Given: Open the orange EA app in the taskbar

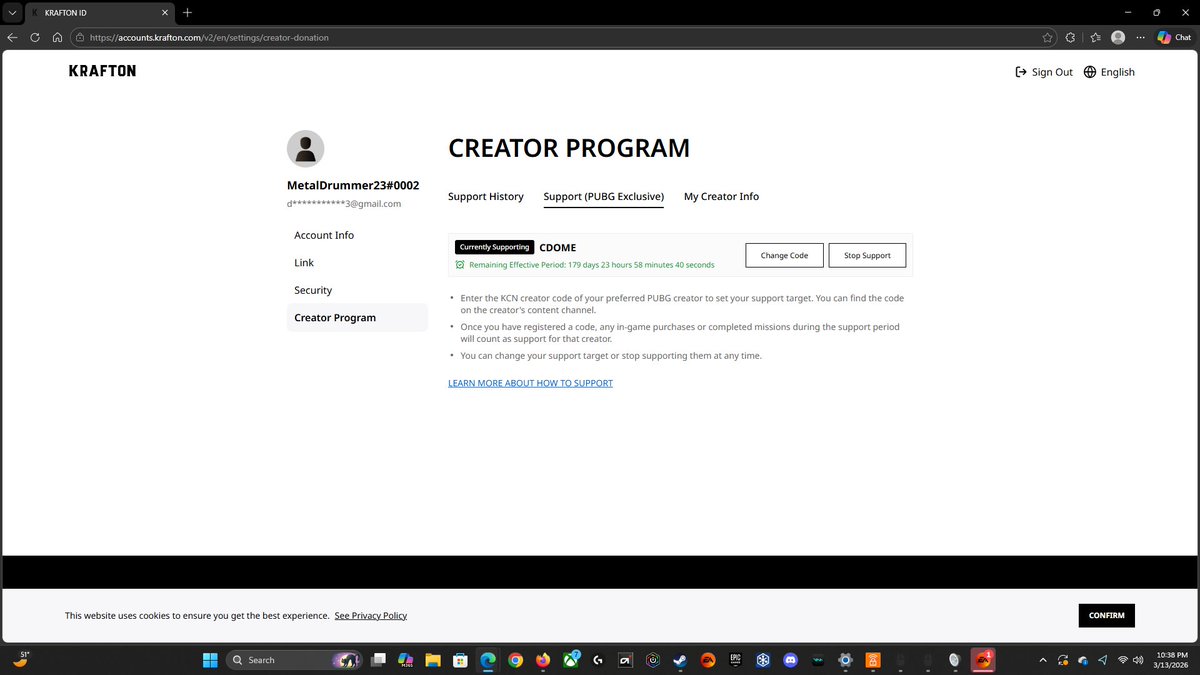Looking at the screenshot, I should pyautogui.click(x=707, y=660).
